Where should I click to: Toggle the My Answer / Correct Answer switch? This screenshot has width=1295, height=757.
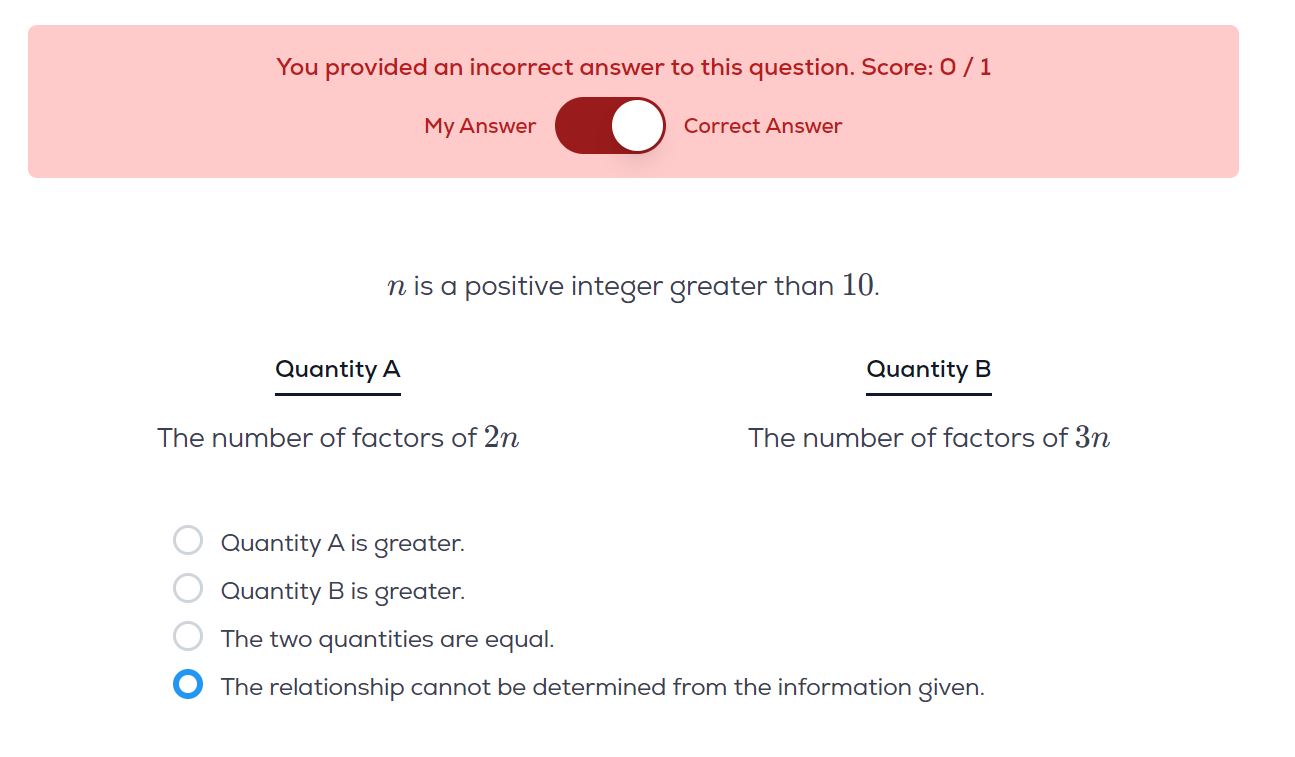click(610, 126)
